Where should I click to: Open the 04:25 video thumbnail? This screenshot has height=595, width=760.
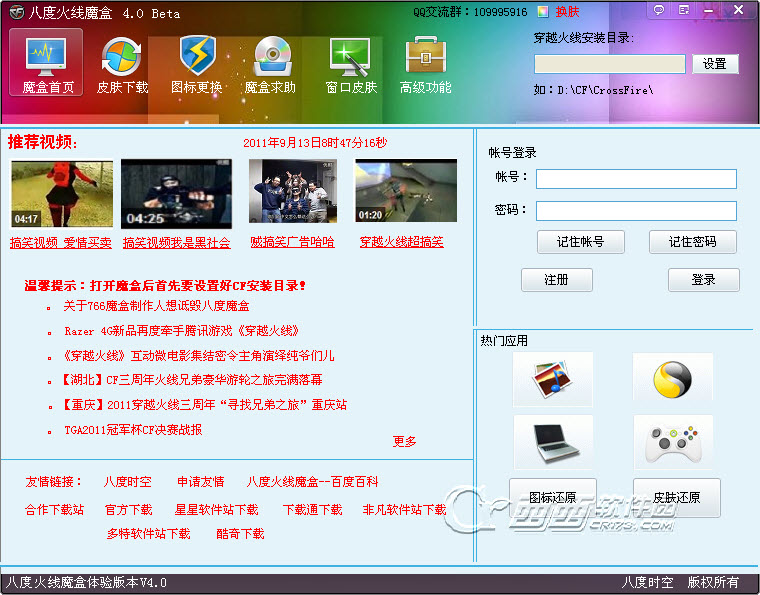[176, 194]
